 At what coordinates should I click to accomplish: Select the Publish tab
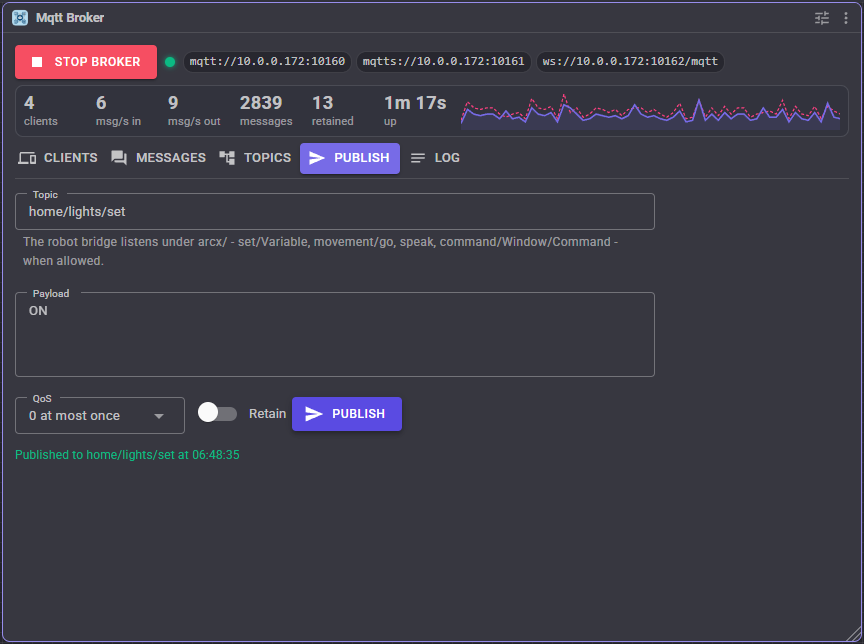click(x=350, y=158)
